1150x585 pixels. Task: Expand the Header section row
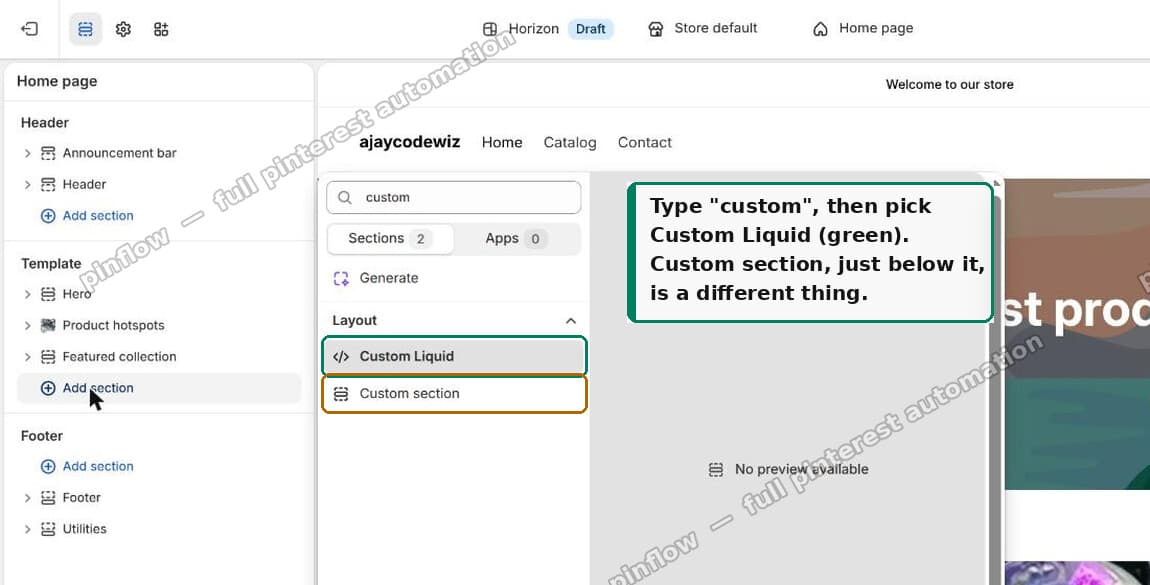click(x=28, y=185)
